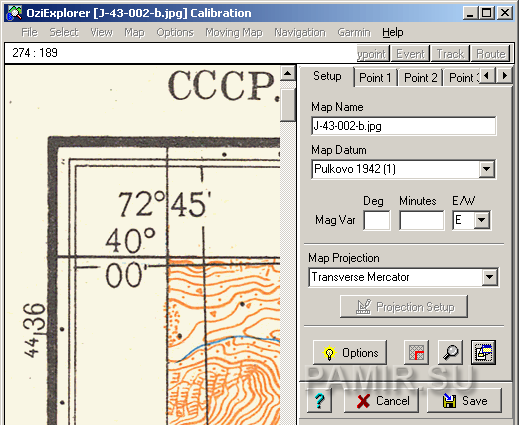
Task: Click the vertical scrollbar thumb of map
Action: (x=288, y=105)
